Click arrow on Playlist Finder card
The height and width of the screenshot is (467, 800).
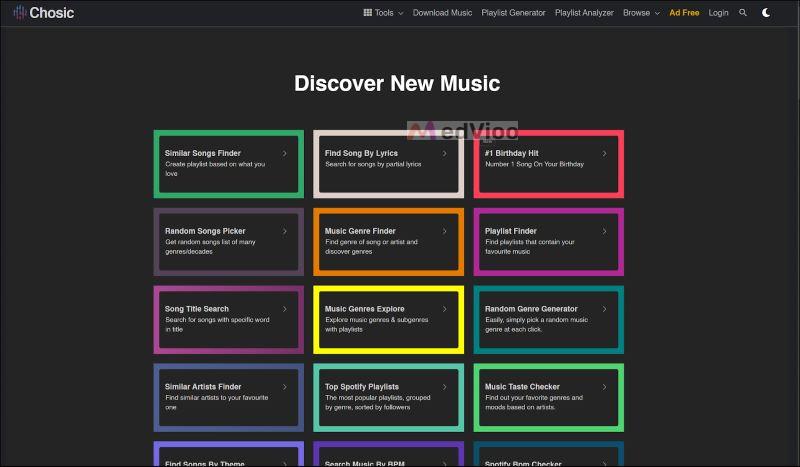605,231
